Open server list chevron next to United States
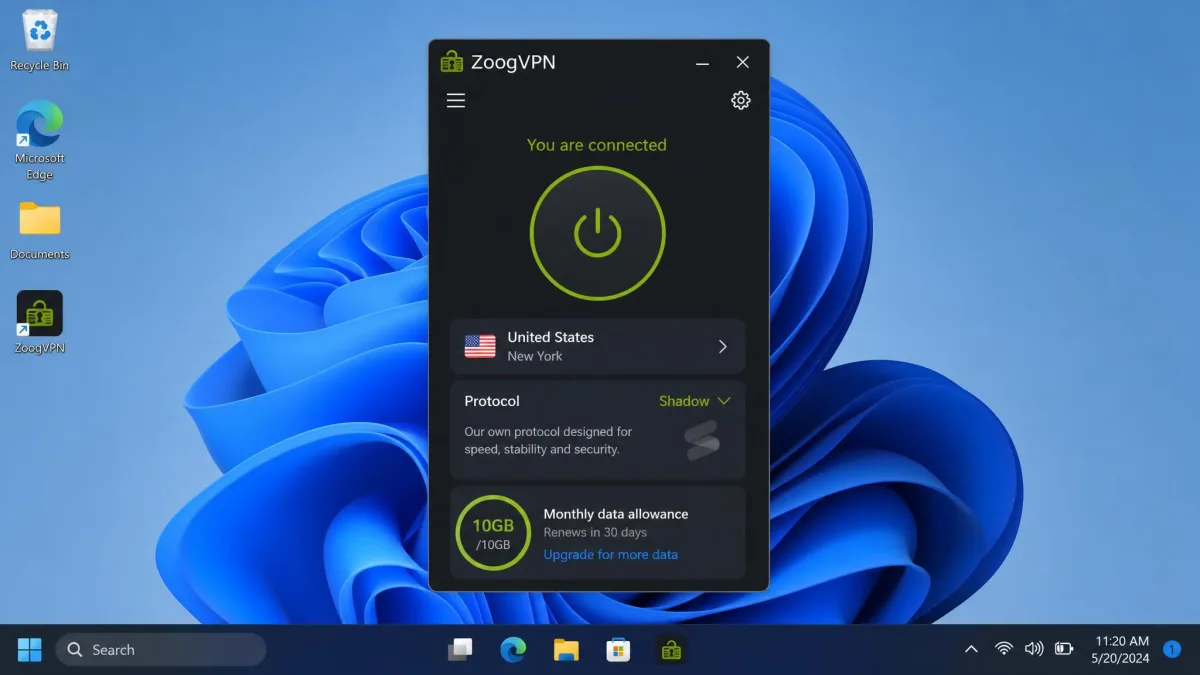The image size is (1200, 675). 723,347
